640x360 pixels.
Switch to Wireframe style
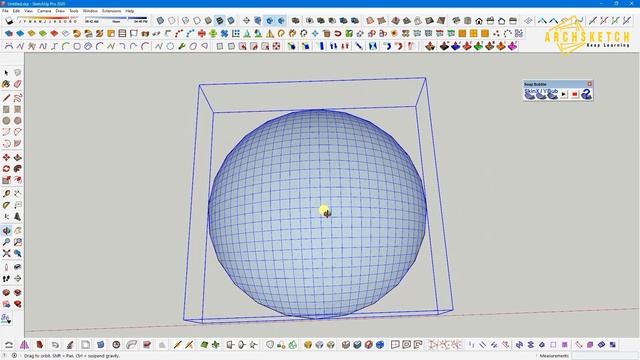coord(186,20)
